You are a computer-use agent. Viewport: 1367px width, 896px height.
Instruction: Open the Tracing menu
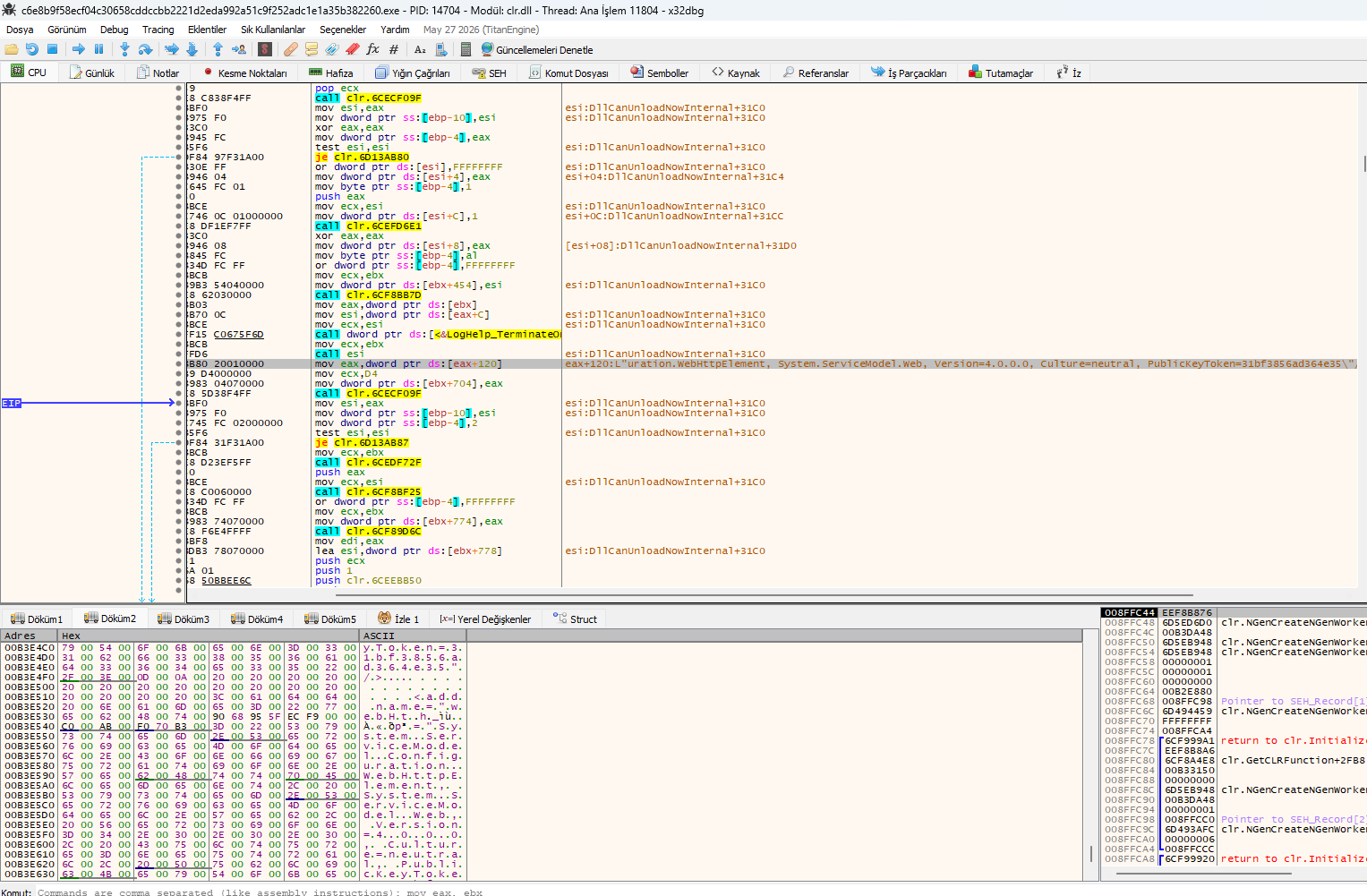pyautogui.click(x=158, y=30)
